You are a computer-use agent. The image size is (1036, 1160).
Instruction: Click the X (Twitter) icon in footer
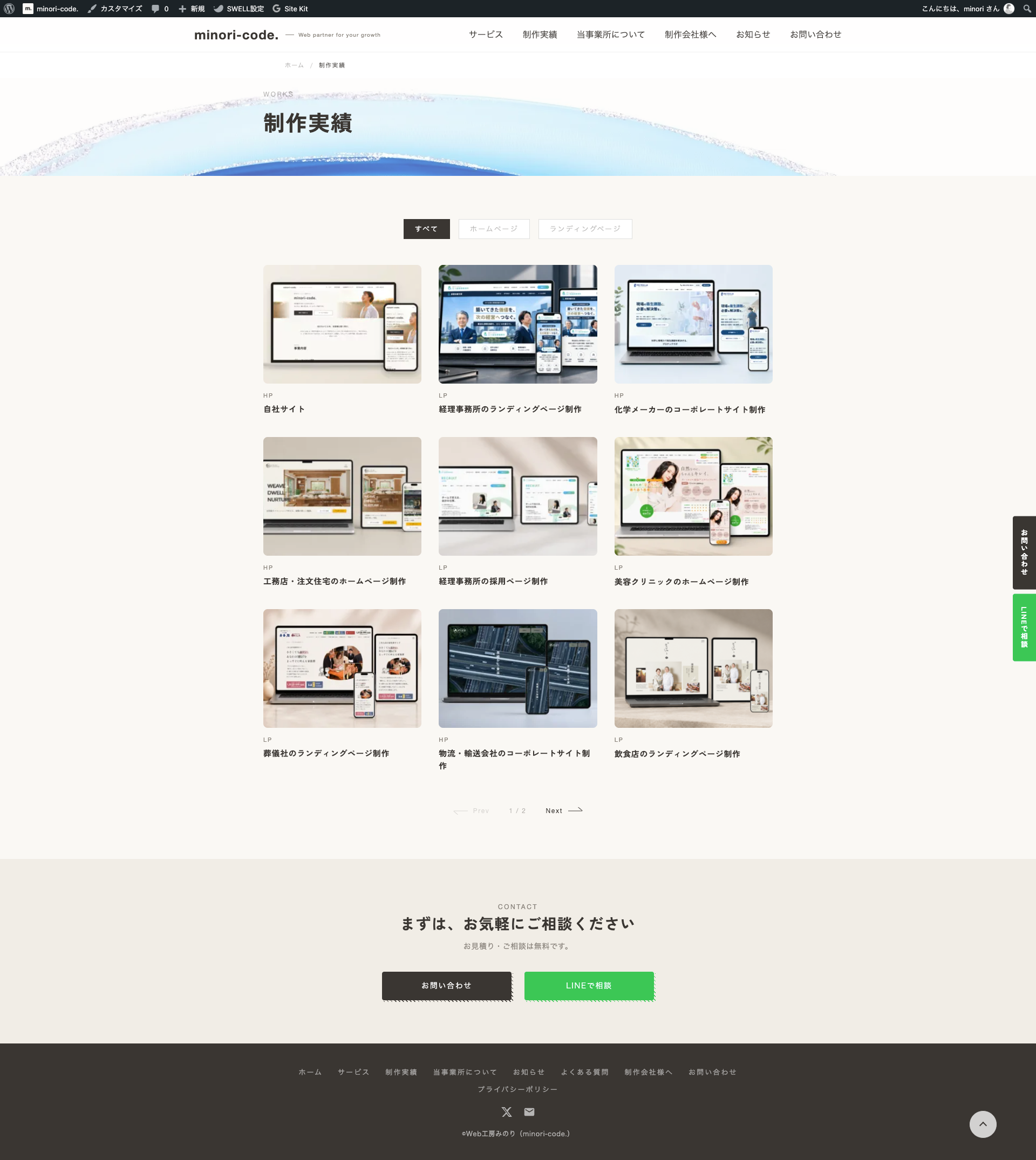(507, 1111)
